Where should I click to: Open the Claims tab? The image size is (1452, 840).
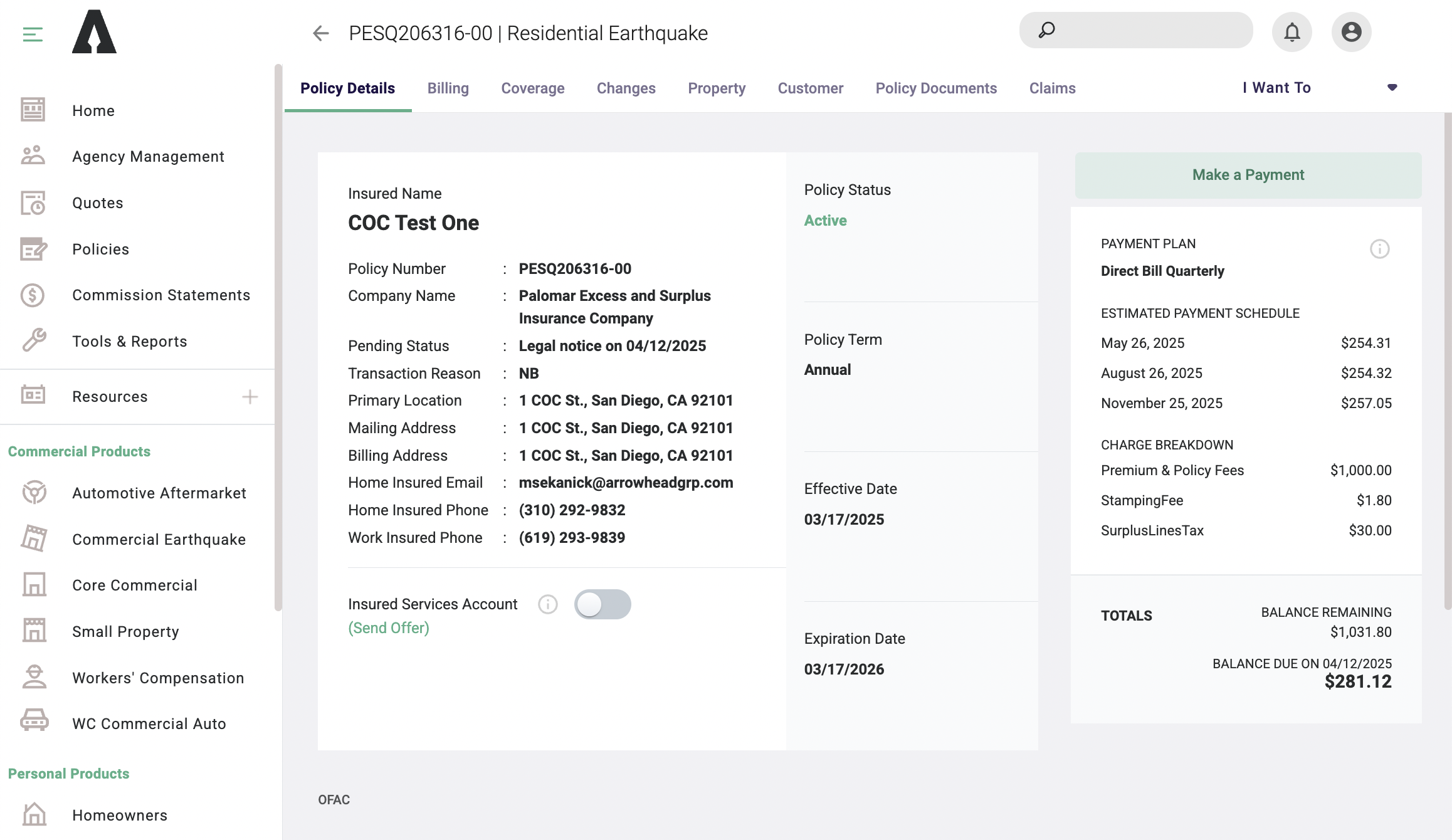1052,88
